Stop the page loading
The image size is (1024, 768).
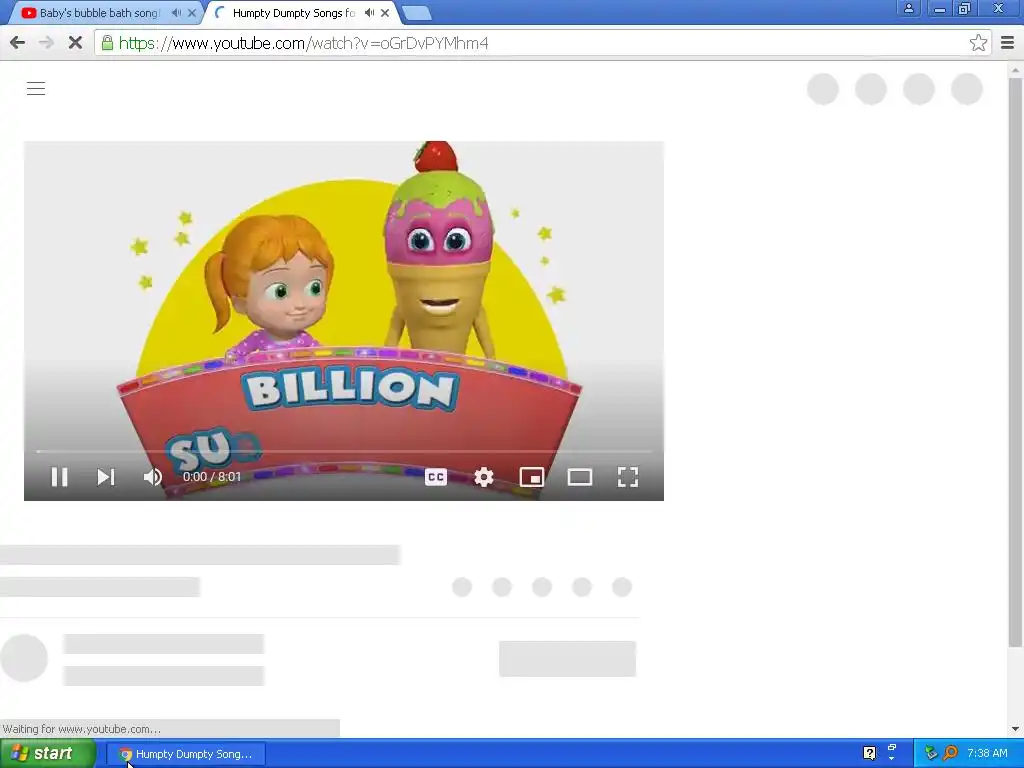(75, 43)
